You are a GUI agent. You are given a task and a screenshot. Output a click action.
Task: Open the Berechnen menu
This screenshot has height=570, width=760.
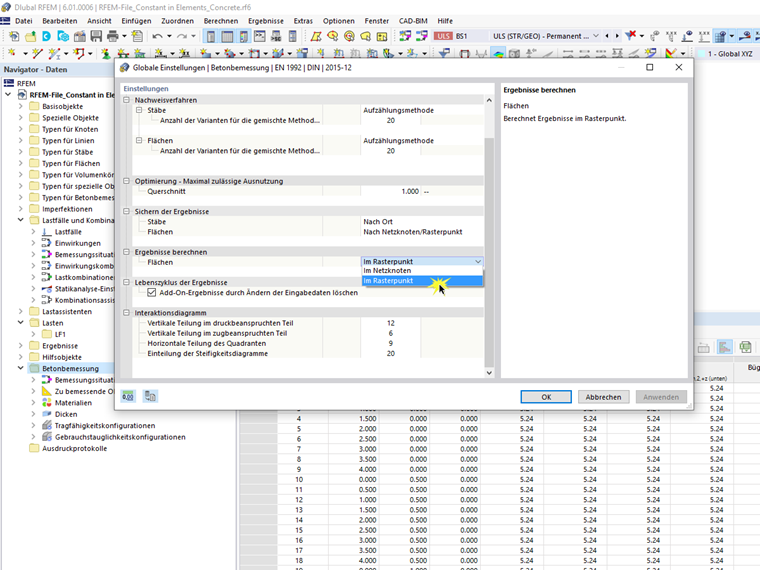tap(221, 21)
